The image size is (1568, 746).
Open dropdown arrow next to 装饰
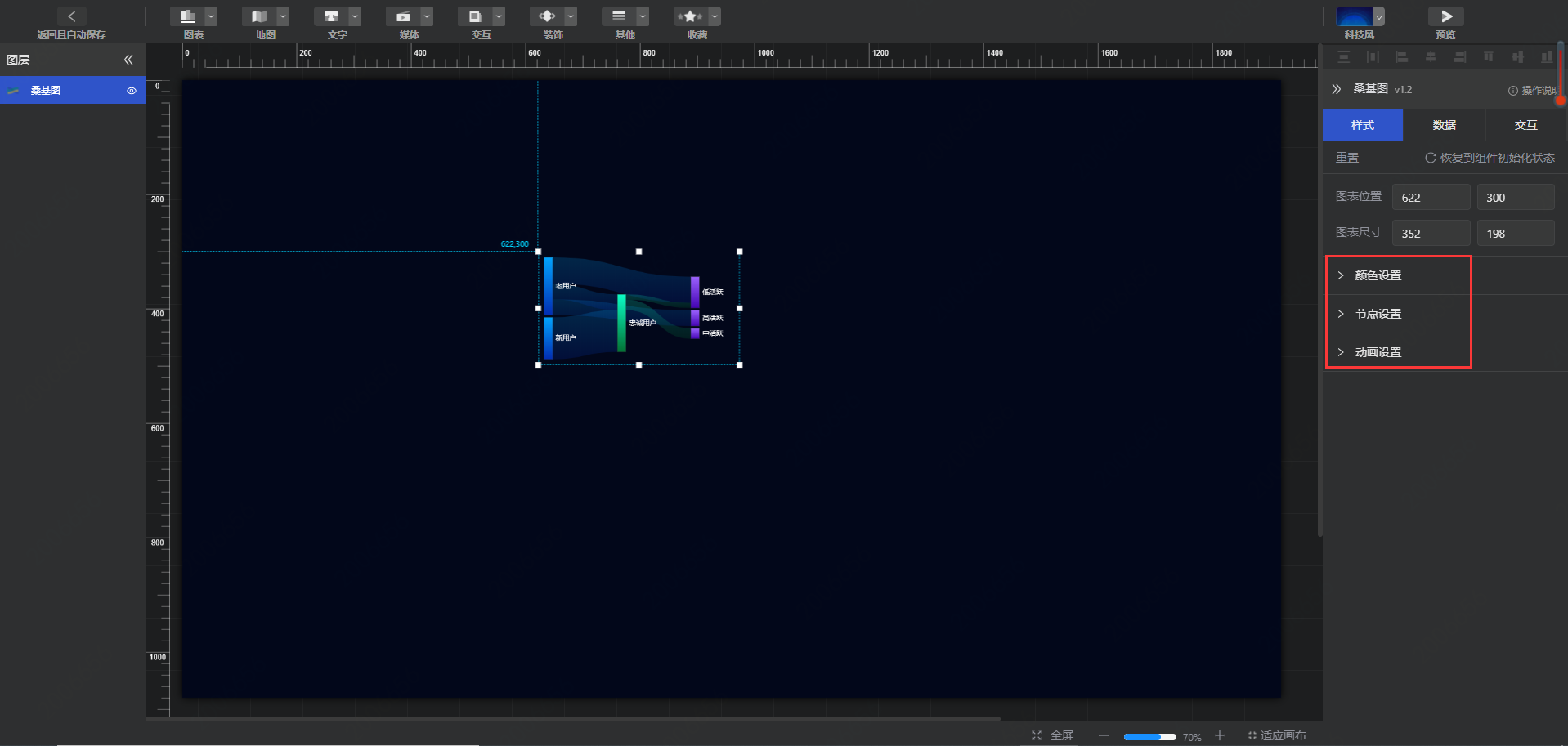point(571,16)
